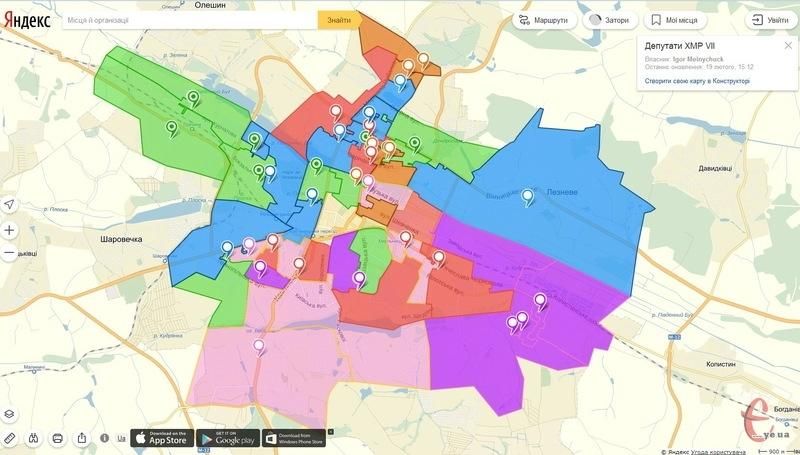Image resolution: width=800 pixels, height=455 pixels.
Task: Click the geolocation arrow icon
Action: 9,204
